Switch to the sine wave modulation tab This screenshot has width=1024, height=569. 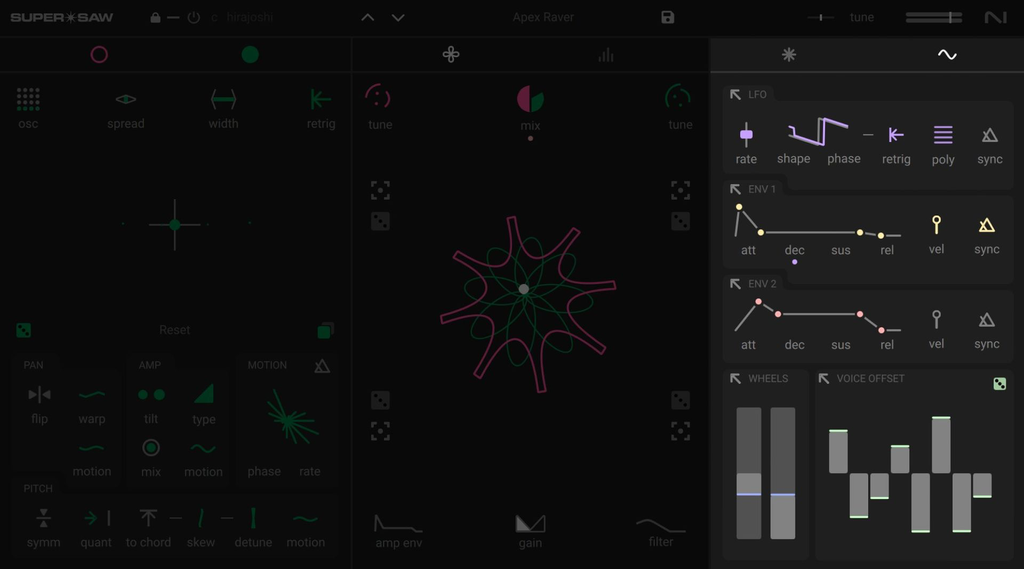(947, 55)
